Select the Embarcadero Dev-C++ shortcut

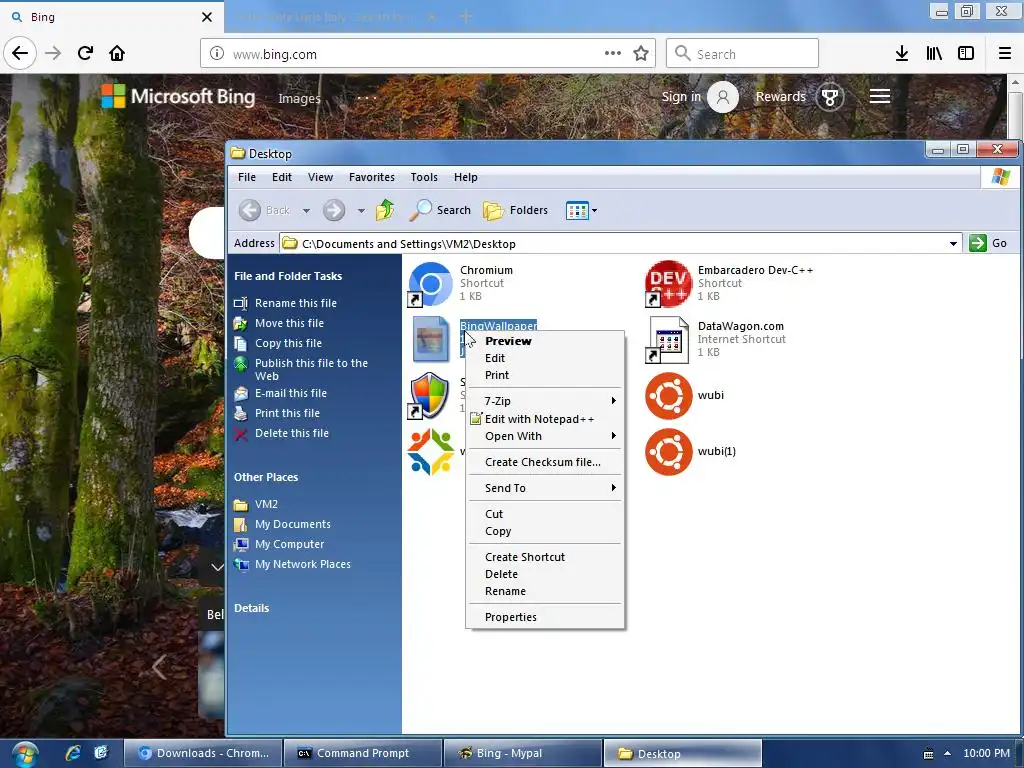pos(668,283)
